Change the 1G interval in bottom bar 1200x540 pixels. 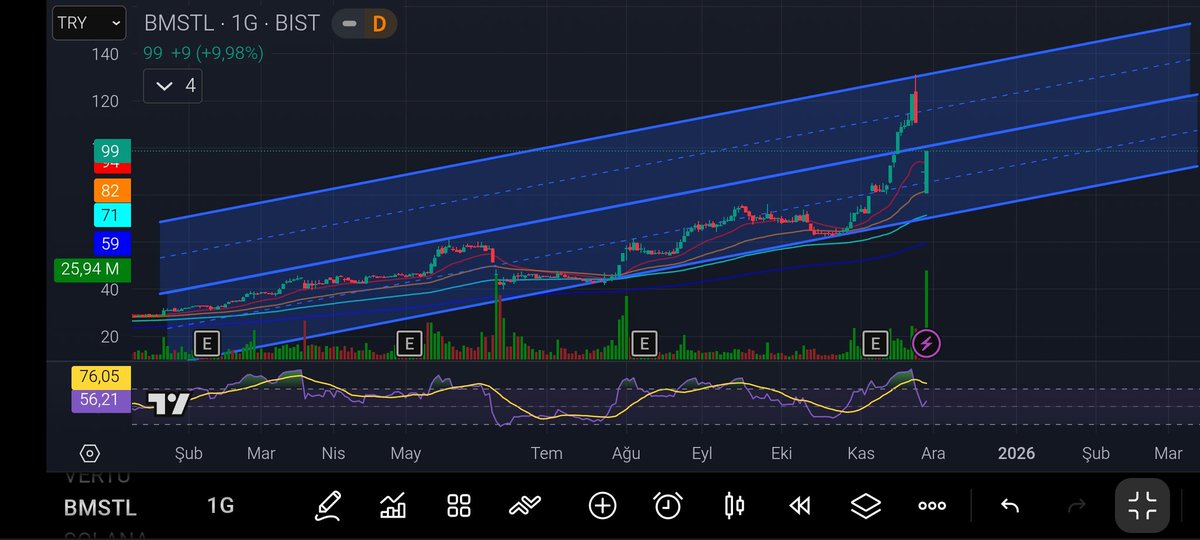220,506
